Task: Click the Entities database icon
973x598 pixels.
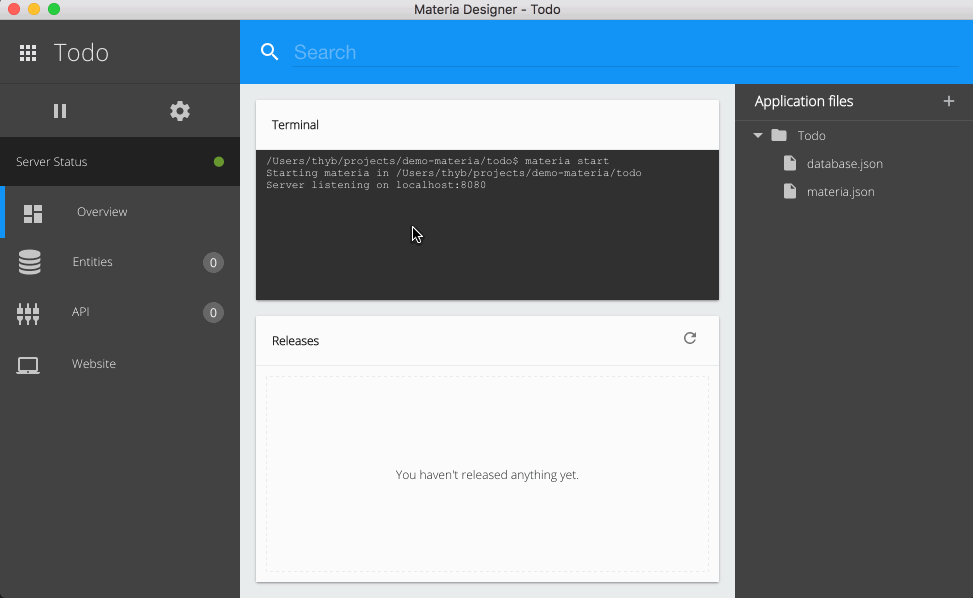Action: point(29,262)
